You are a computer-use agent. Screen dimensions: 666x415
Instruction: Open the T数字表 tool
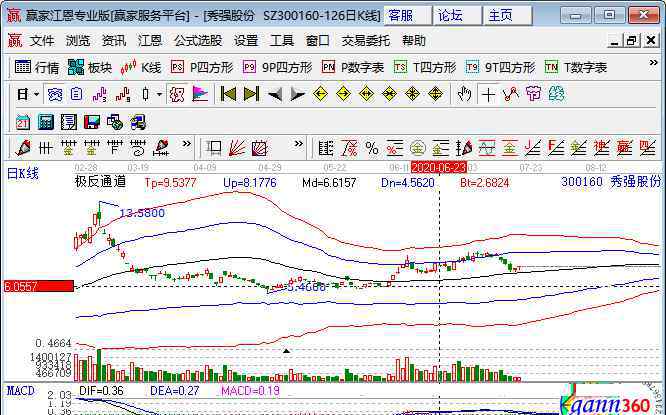click(x=576, y=67)
